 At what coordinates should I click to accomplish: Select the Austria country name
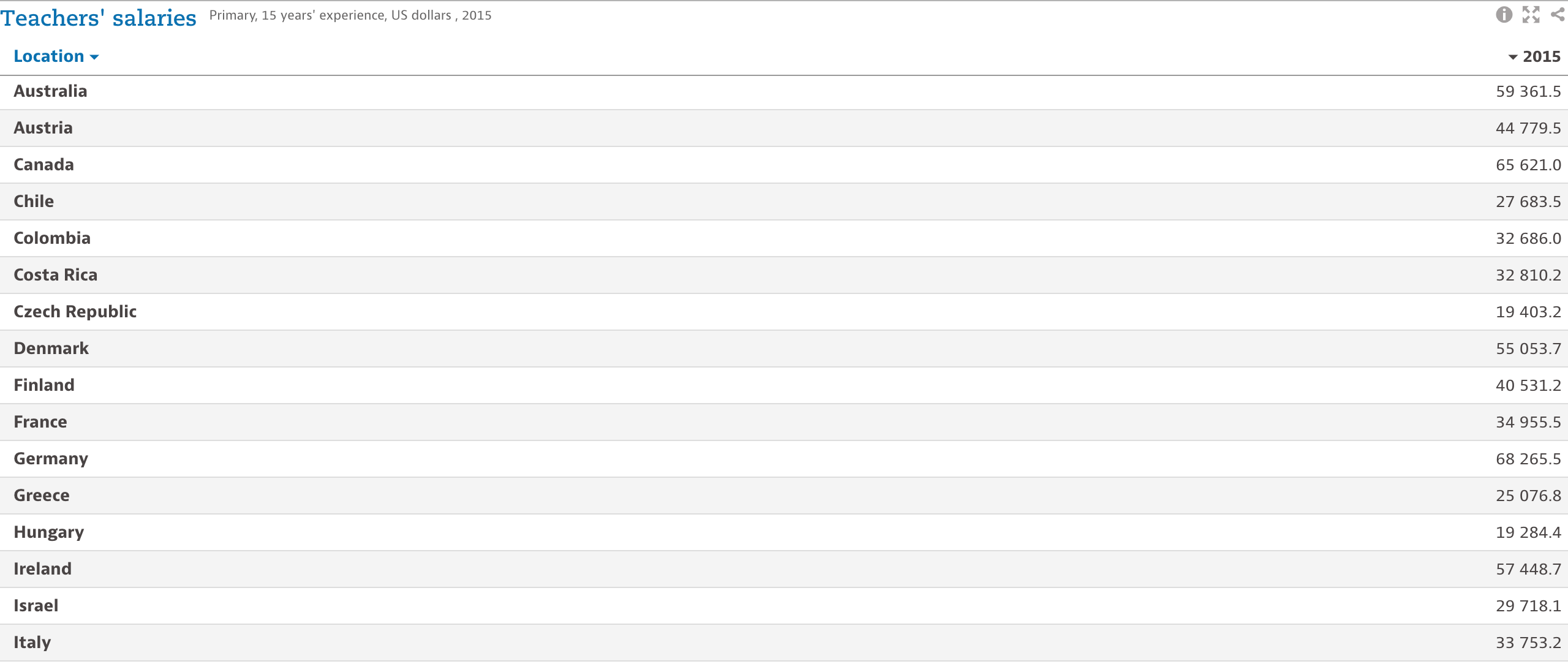(x=43, y=128)
